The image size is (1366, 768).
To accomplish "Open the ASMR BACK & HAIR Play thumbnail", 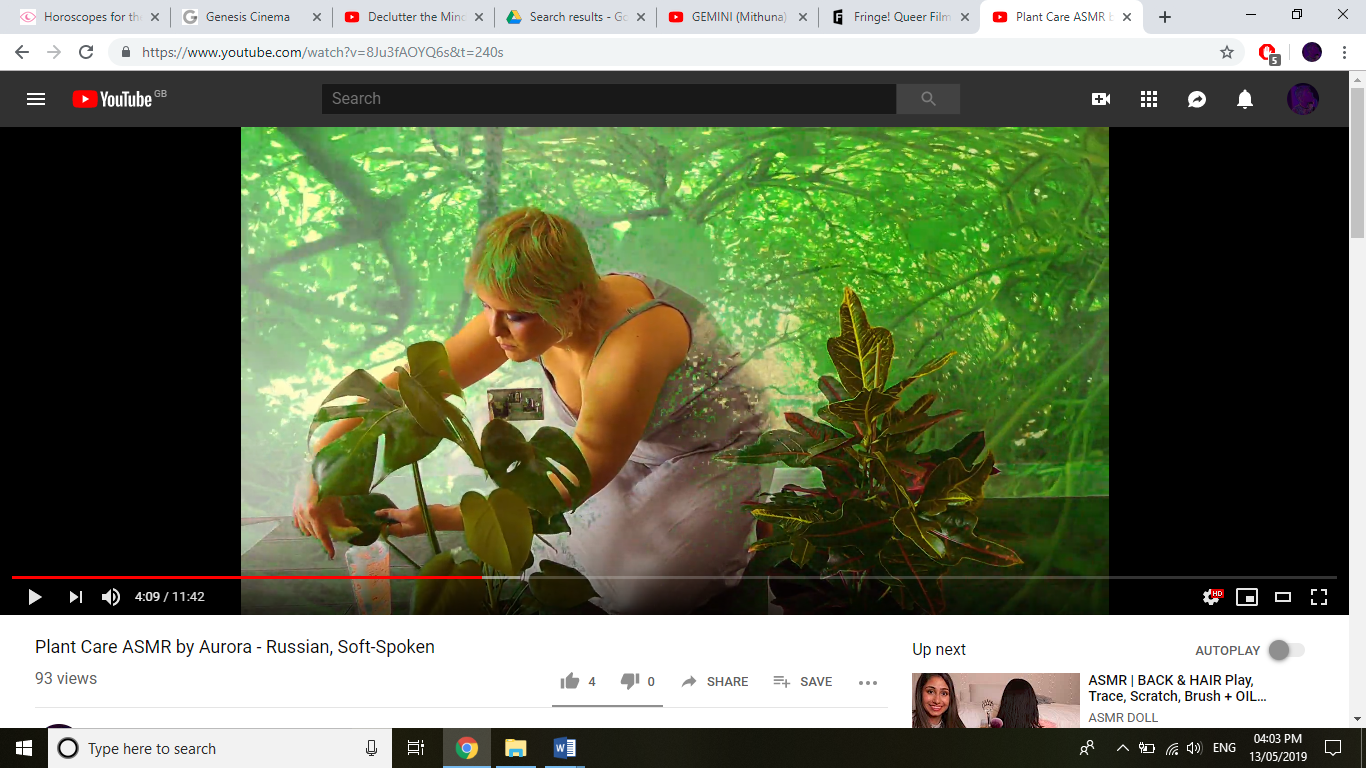I will pos(996,700).
